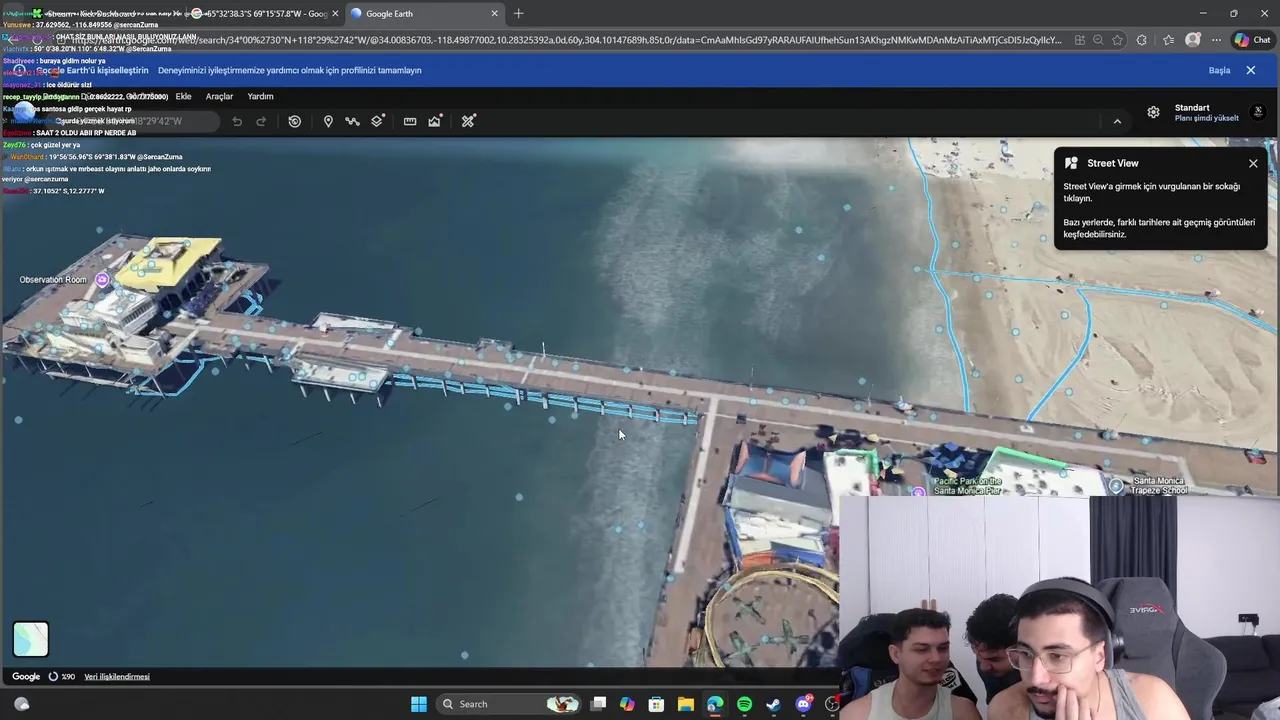Screen dimensions: 1280x720
Task: Click the Street View title in the info card
Action: 1113,163
